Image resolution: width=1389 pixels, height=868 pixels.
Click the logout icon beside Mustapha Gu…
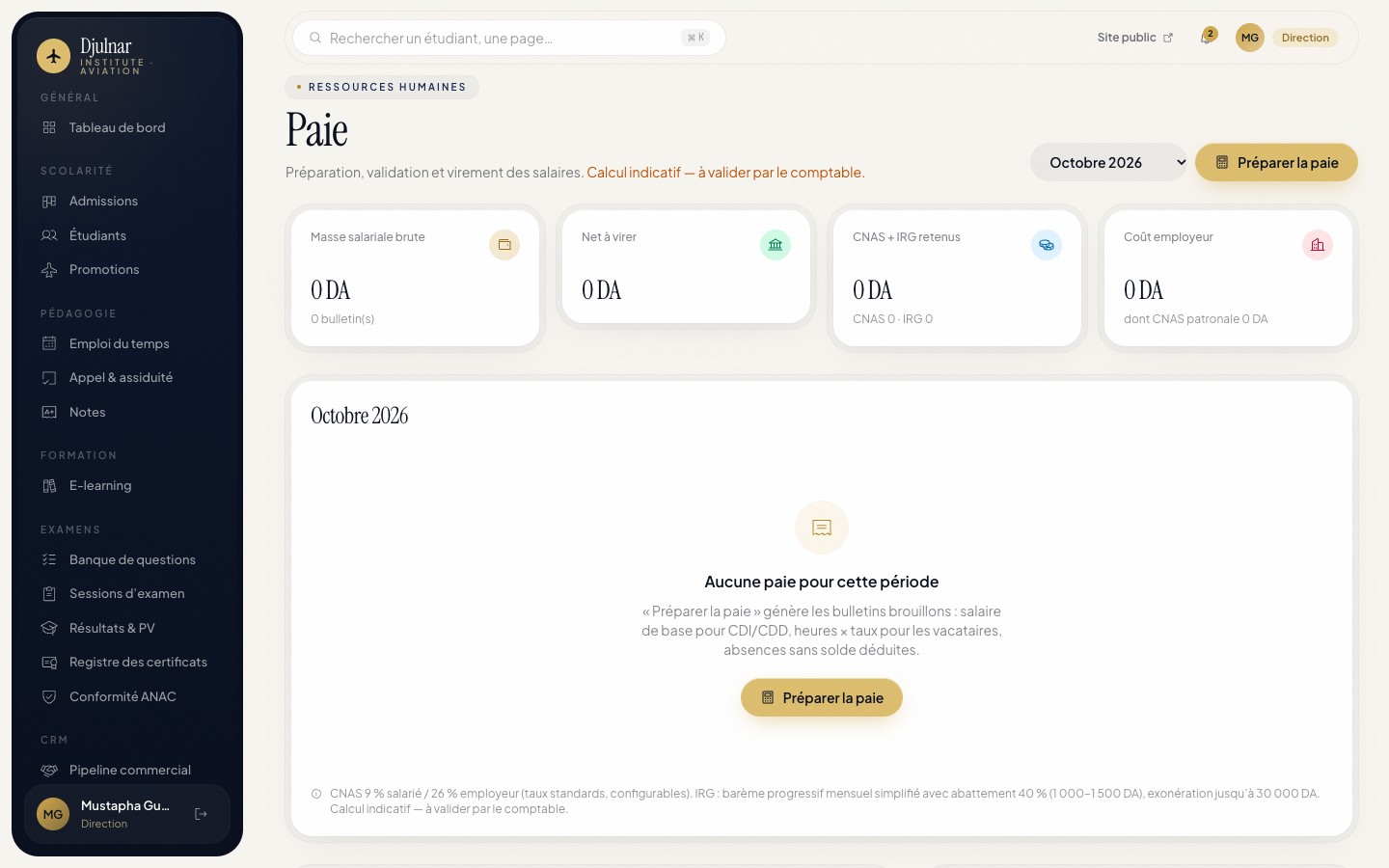[201, 814]
